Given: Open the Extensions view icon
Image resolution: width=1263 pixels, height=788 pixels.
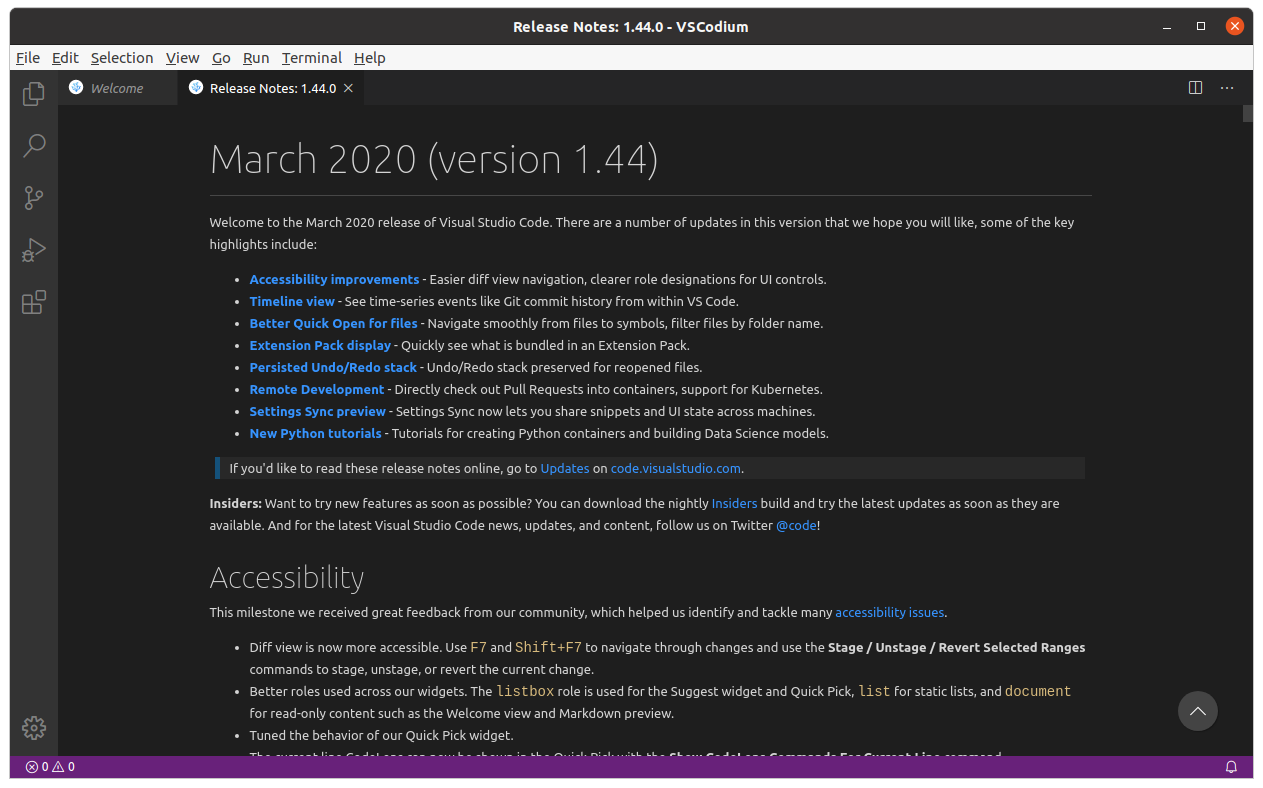Looking at the screenshot, I should point(34,302).
